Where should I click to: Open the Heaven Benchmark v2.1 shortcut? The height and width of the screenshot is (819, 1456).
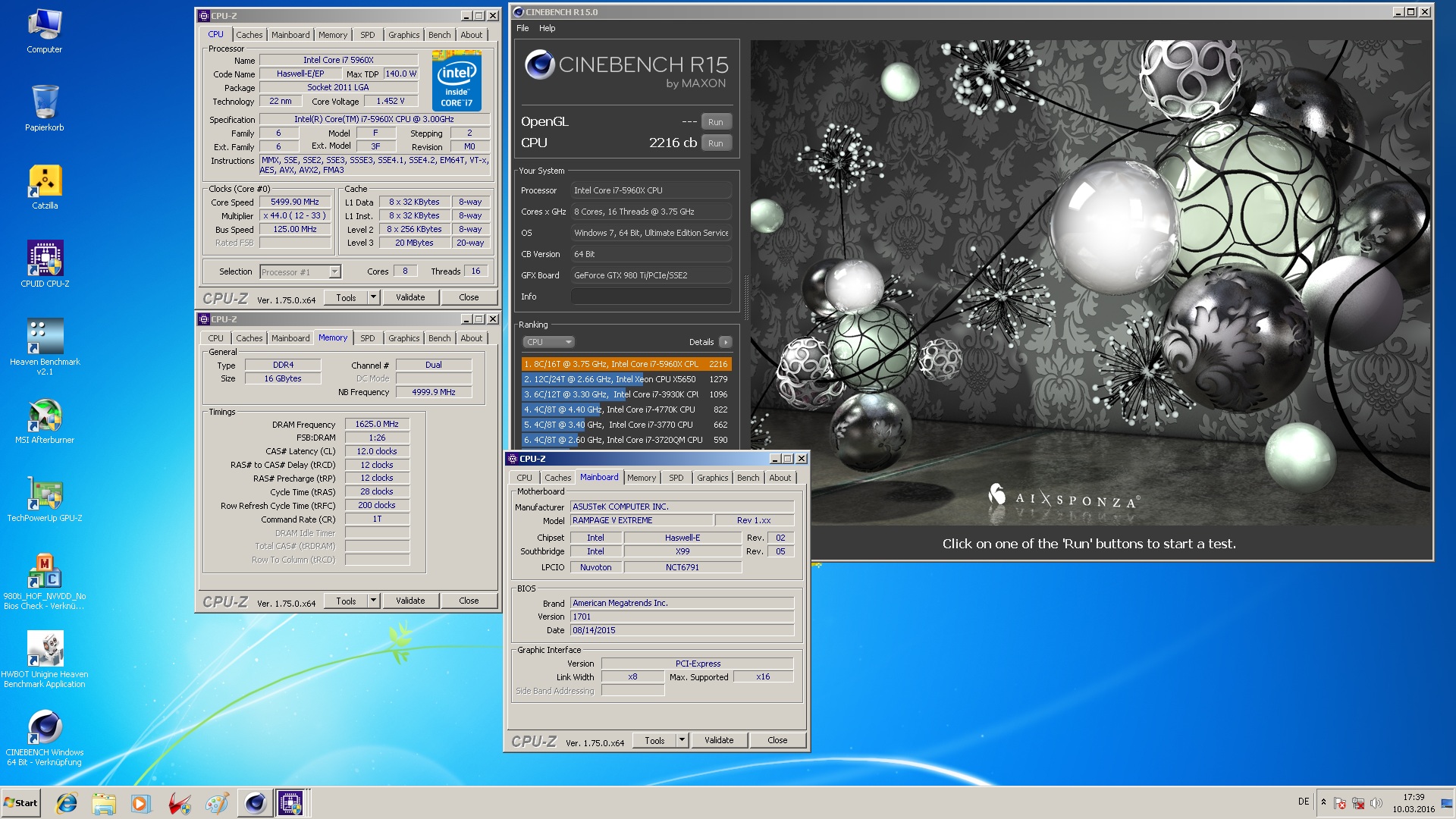coord(45,346)
